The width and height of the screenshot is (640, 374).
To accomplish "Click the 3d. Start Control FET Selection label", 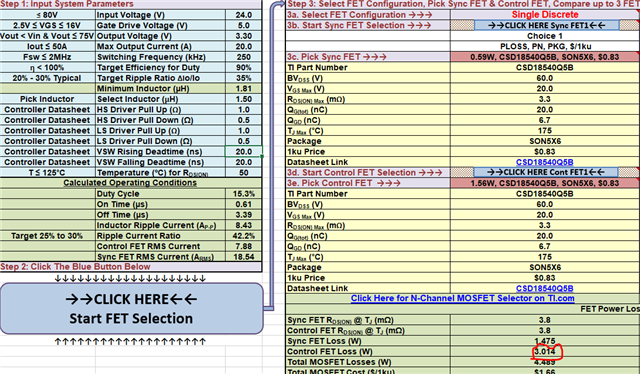I will (x=364, y=172).
